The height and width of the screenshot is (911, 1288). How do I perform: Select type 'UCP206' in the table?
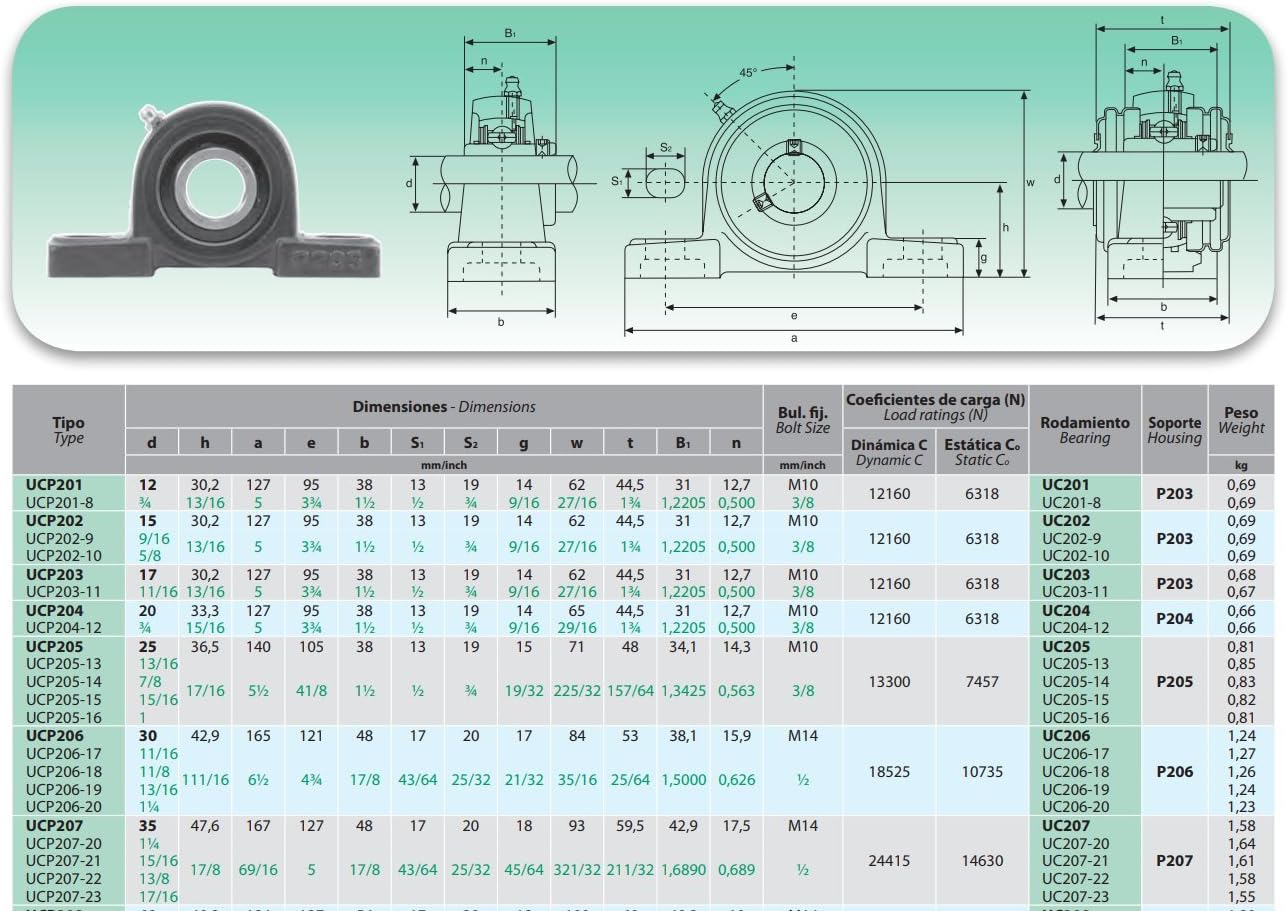(x=55, y=736)
